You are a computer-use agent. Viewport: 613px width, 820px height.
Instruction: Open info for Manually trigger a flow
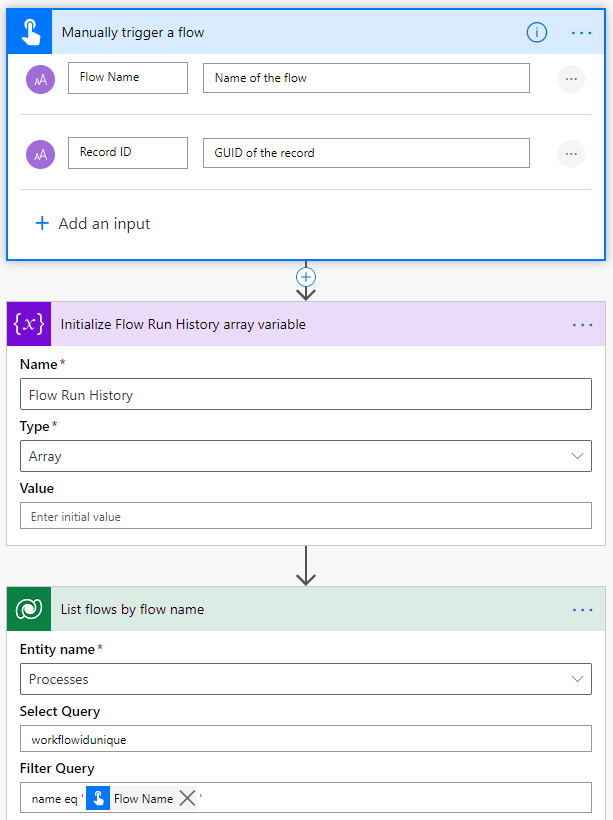(x=537, y=33)
